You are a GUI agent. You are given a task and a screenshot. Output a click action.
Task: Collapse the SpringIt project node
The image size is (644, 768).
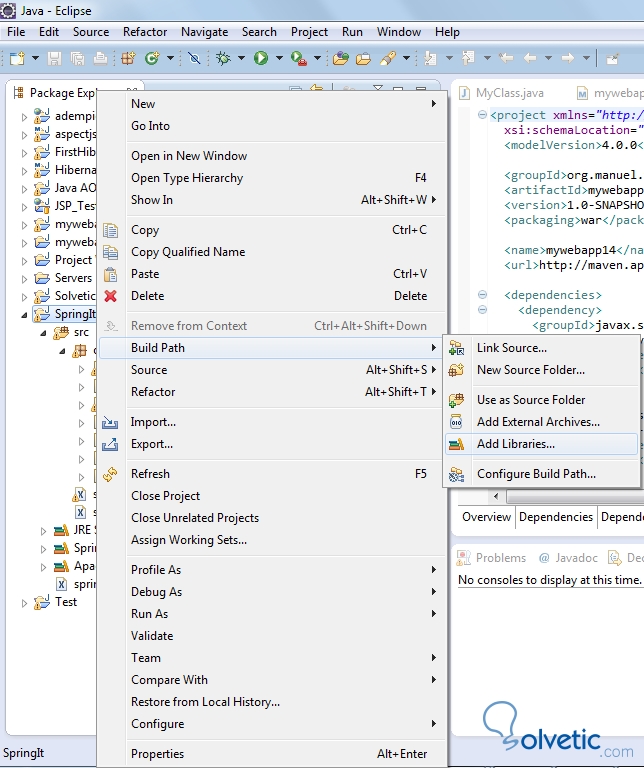point(24,315)
